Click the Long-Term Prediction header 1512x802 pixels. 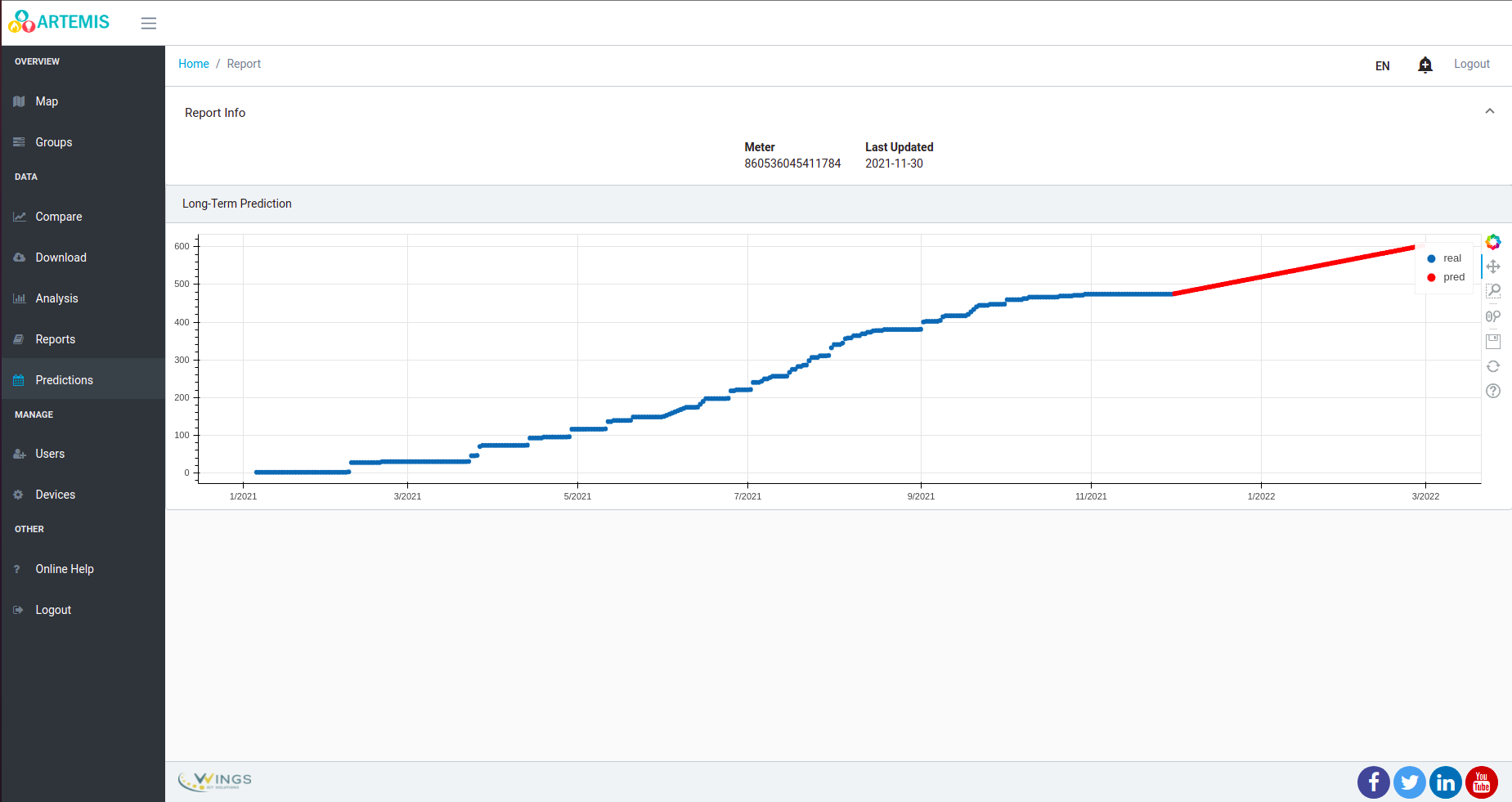237,204
